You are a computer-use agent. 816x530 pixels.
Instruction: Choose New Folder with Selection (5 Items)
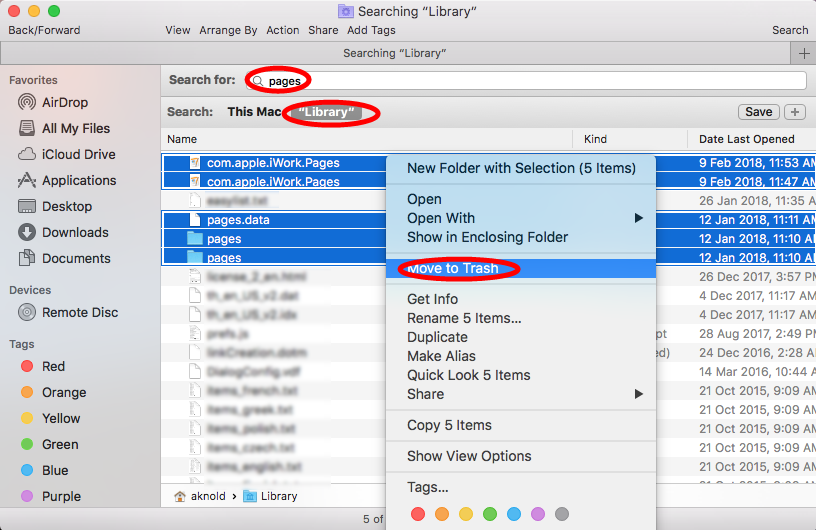point(521,168)
